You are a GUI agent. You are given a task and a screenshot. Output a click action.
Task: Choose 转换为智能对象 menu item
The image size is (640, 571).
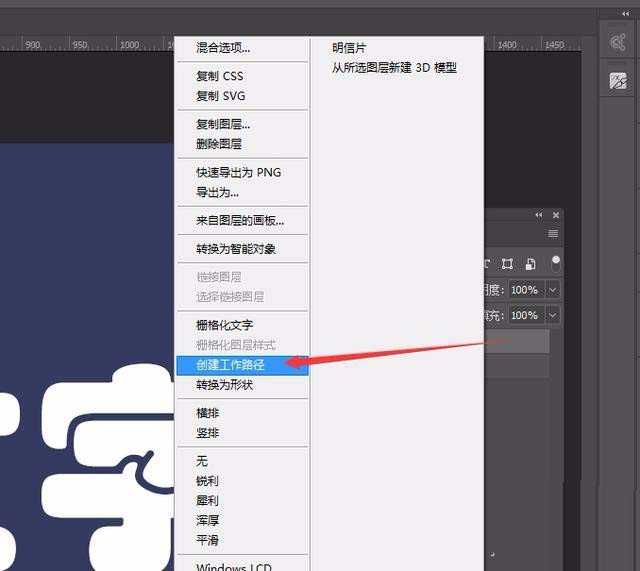tap(236, 248)
